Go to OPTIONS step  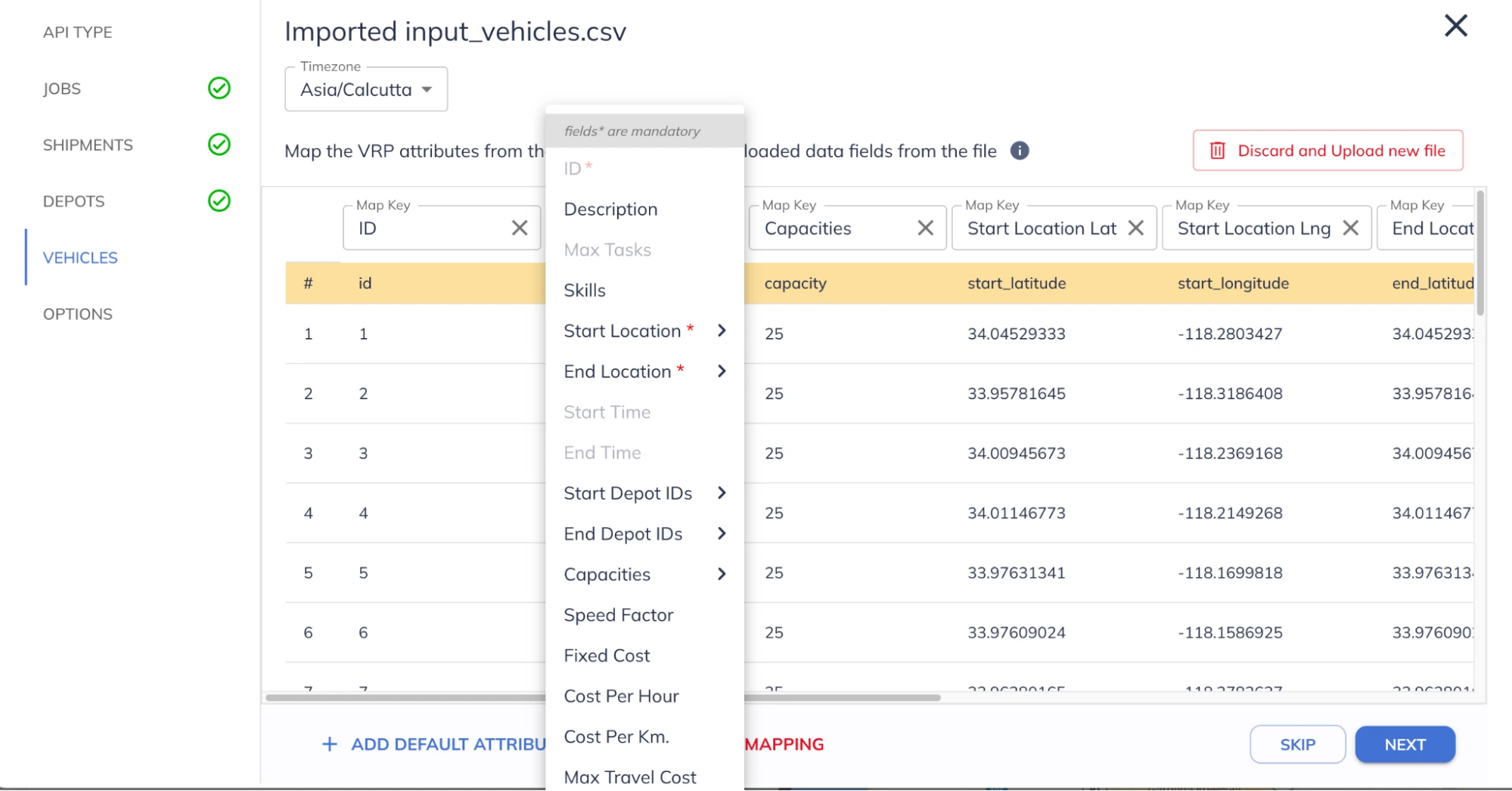click(77, 314)
